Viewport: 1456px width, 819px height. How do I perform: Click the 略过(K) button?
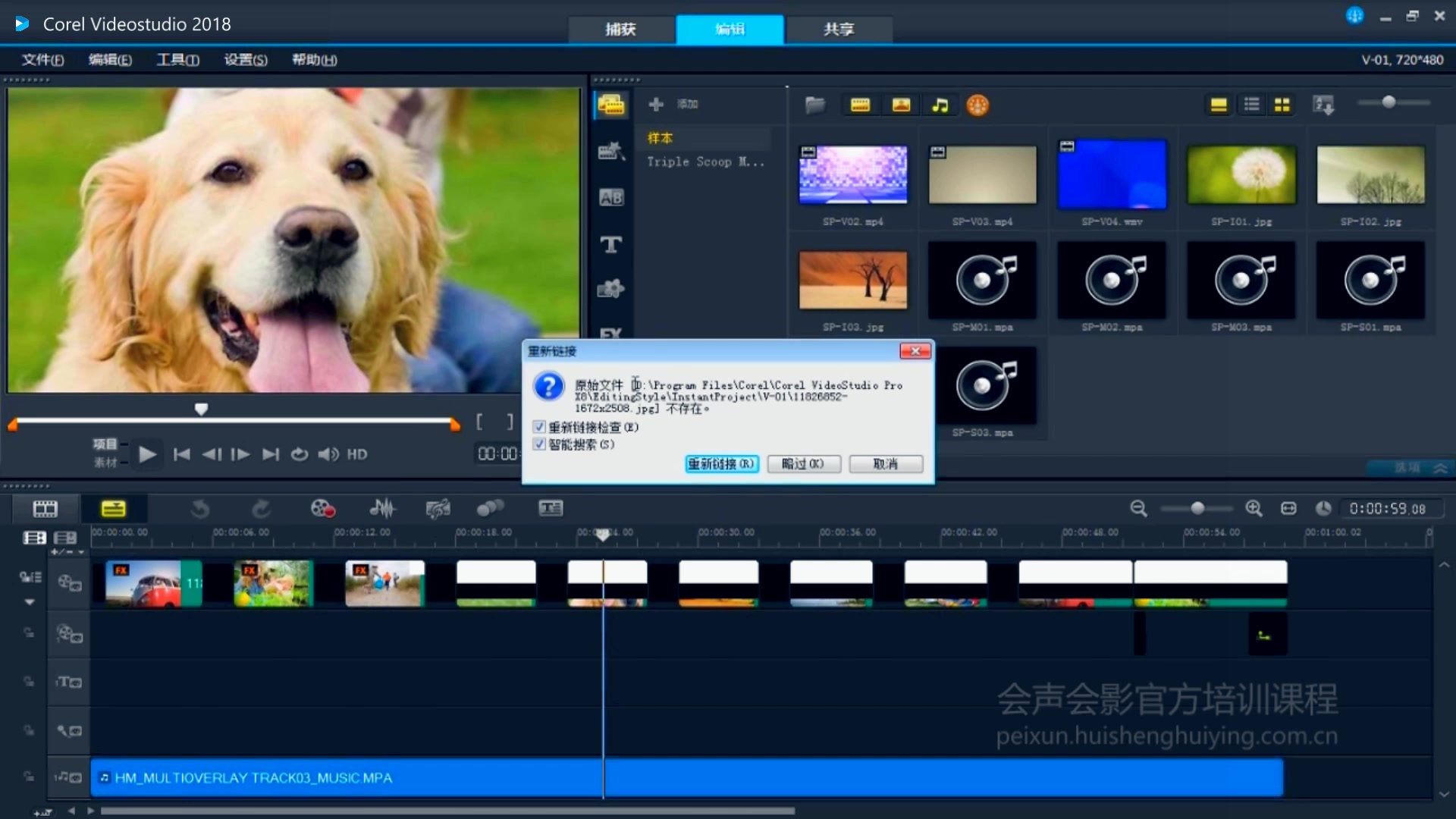coord(803,463)
